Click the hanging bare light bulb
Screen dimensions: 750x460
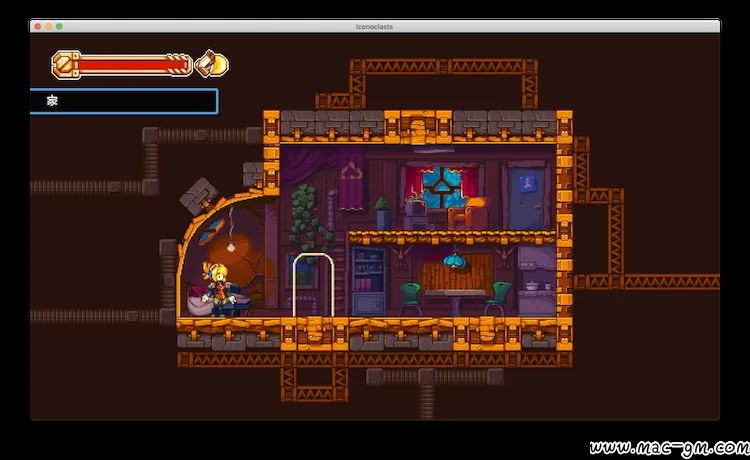231,247
